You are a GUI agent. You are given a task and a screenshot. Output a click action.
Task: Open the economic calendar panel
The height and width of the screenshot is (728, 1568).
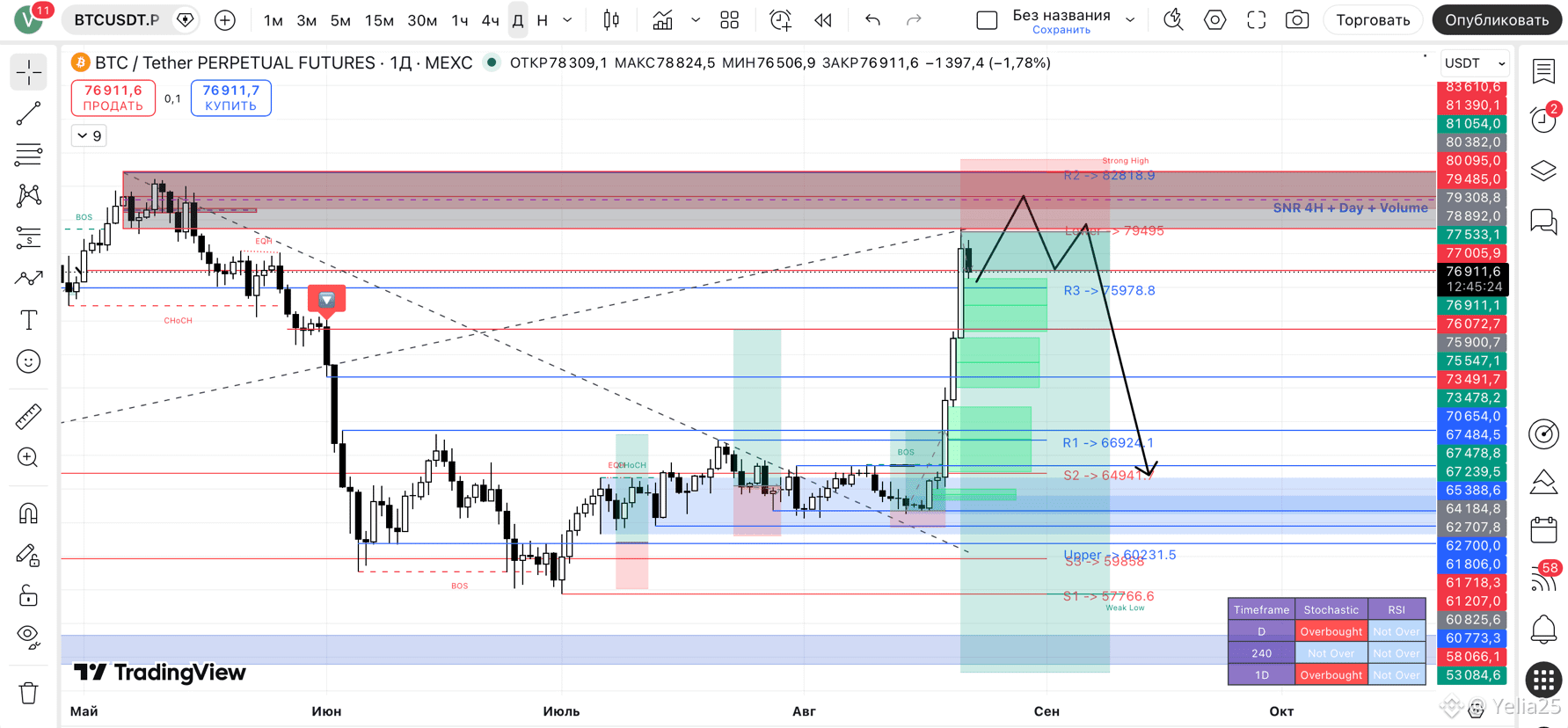click(x=1543, y=530)
